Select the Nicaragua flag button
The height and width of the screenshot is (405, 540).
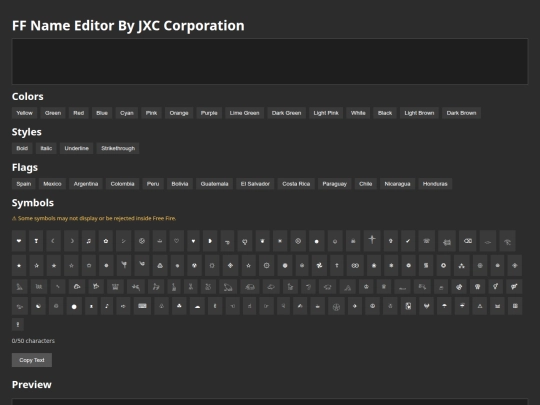[x=397, y=184]
